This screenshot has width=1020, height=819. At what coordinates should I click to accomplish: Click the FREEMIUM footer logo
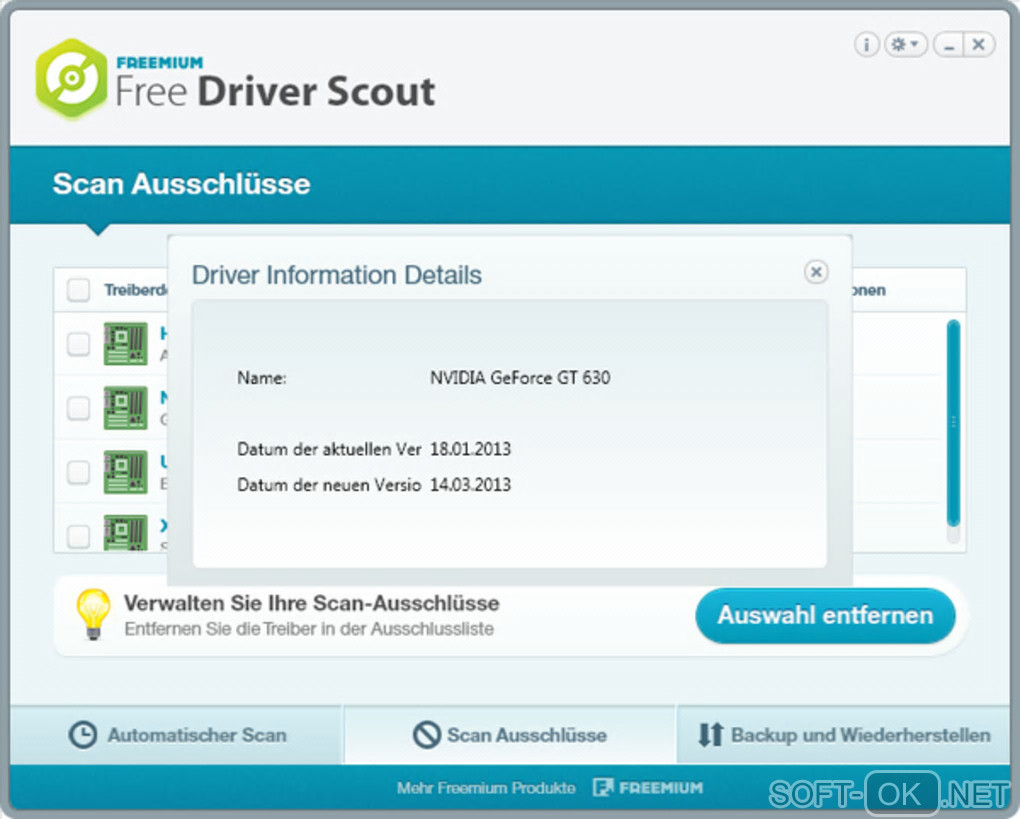[x=648, y=788]
